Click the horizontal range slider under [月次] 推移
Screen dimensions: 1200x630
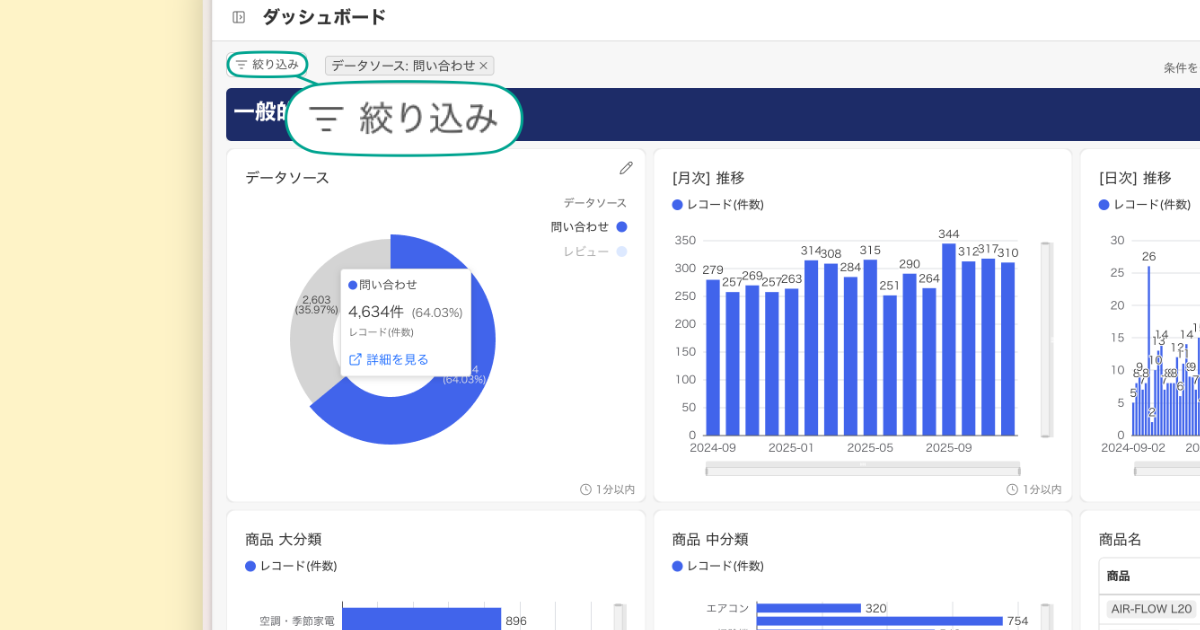pos(863,469)
